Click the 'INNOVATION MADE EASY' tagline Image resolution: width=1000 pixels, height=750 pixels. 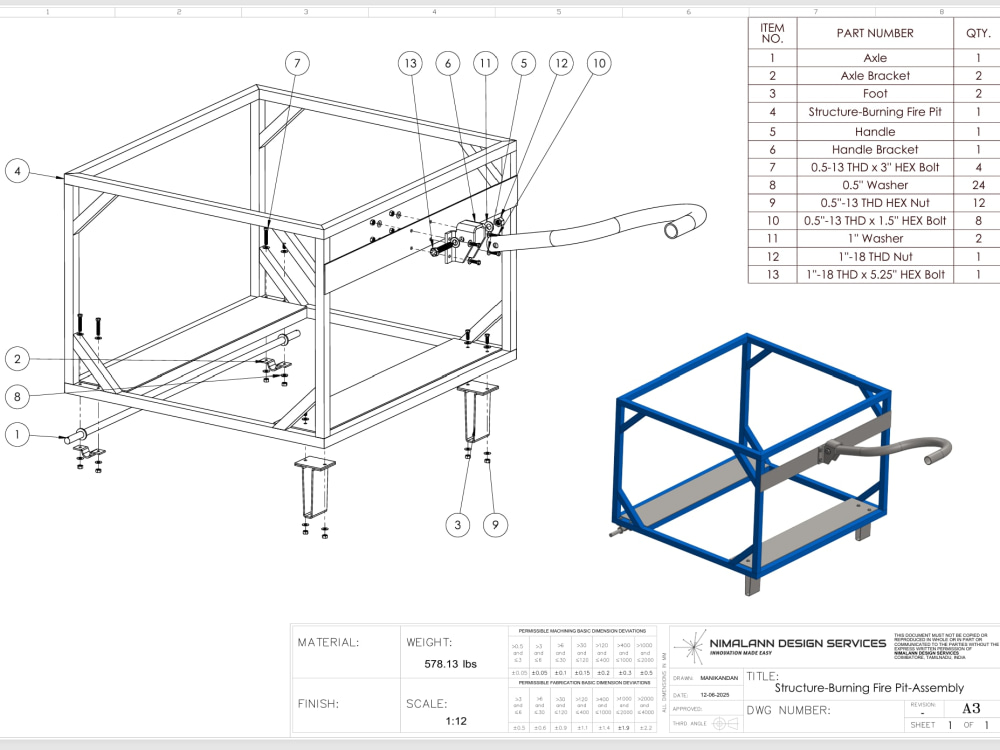click(x=740, y=653)
